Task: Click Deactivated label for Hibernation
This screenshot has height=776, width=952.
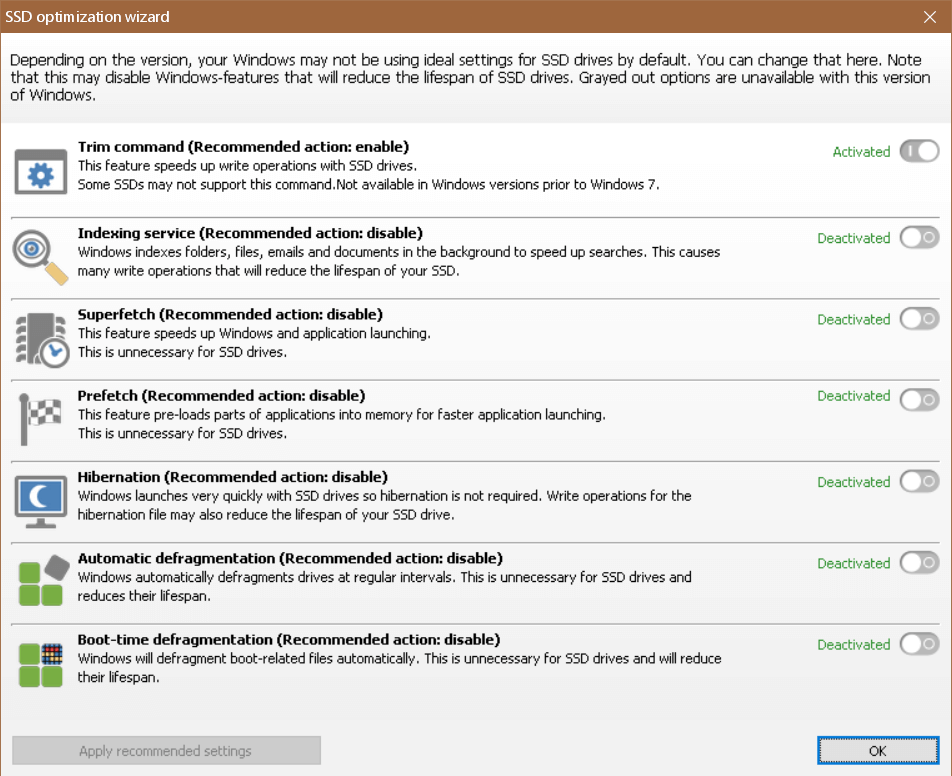Action: [x=854, y=482]
